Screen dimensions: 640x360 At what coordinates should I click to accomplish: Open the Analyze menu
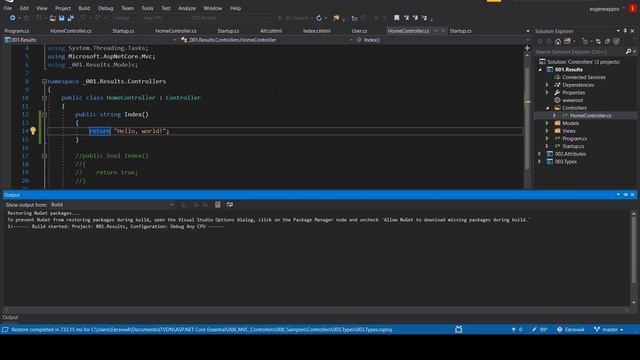point(187,8)
